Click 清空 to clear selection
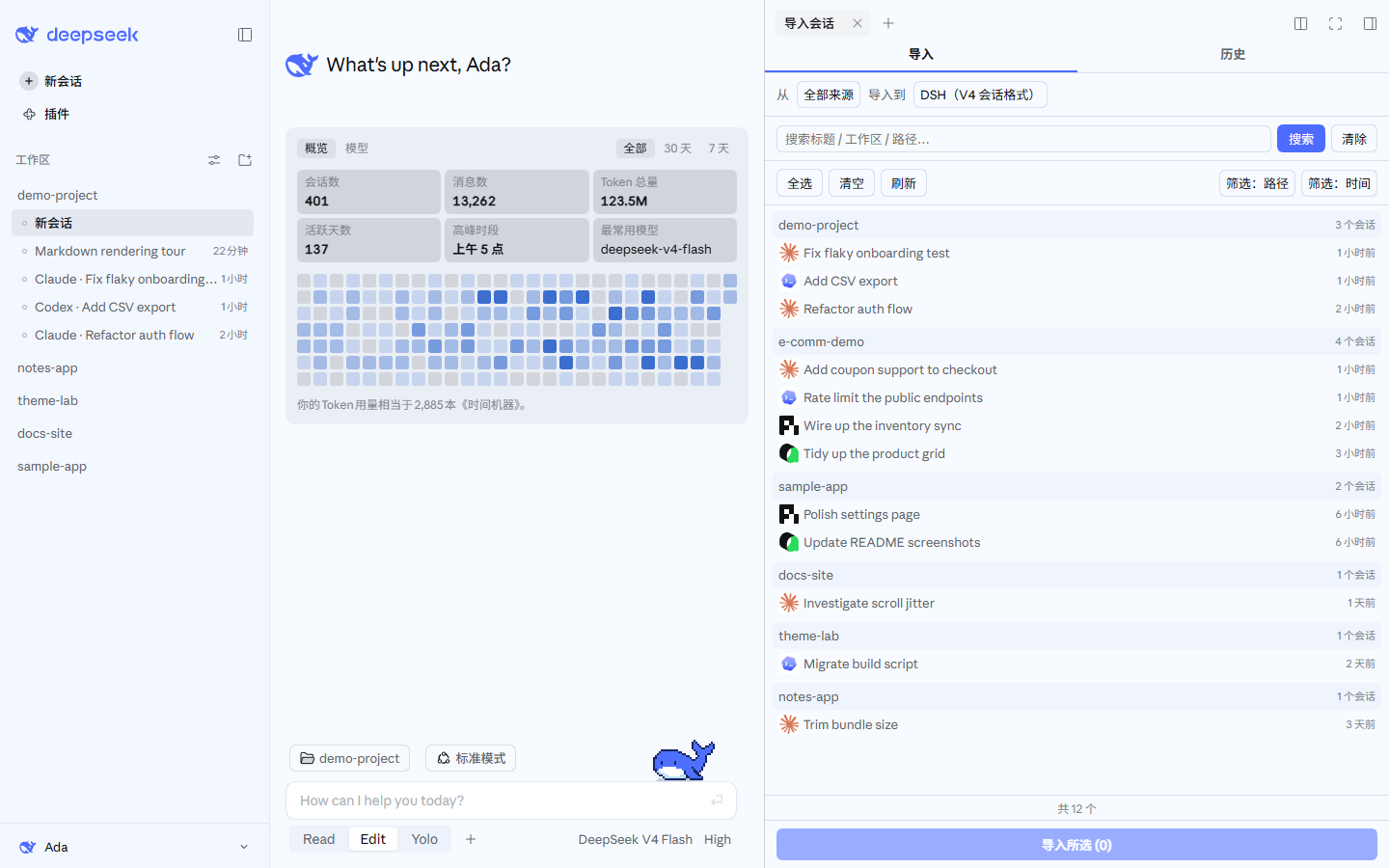This screenshot has width=1389, height=868. click(x=852, y=183)
